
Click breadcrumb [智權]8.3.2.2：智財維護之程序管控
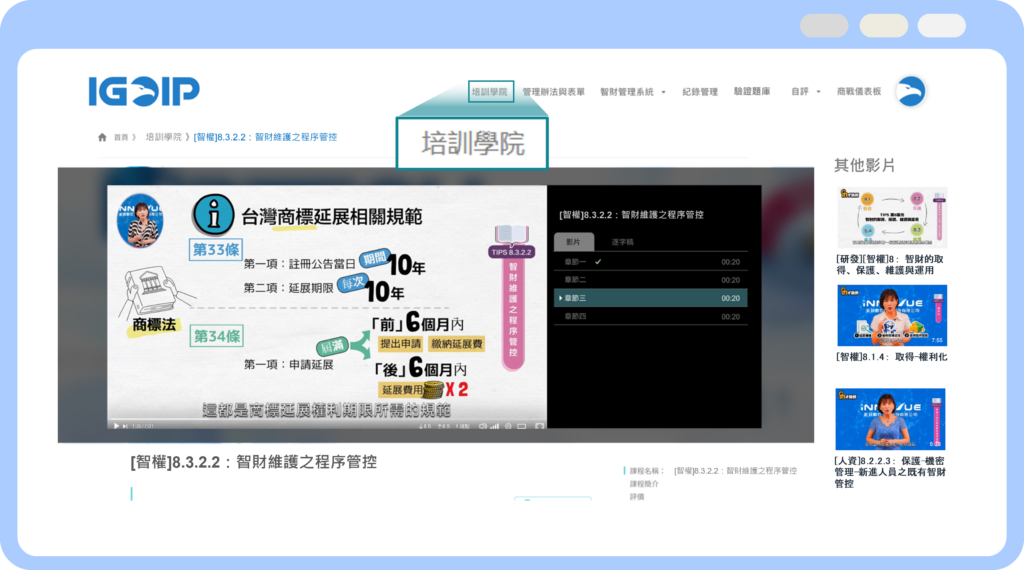(265, 137)
